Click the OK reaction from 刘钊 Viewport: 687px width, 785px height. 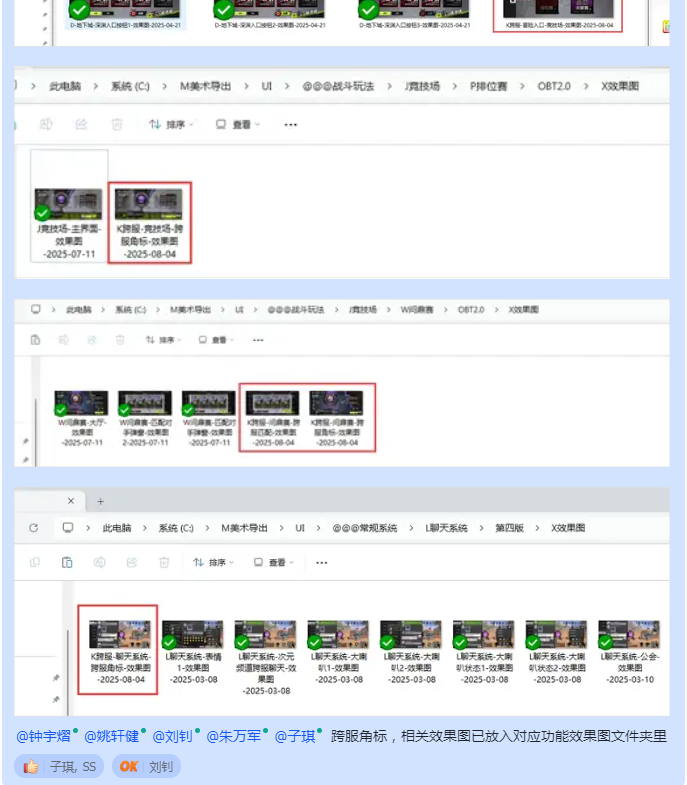146,767
